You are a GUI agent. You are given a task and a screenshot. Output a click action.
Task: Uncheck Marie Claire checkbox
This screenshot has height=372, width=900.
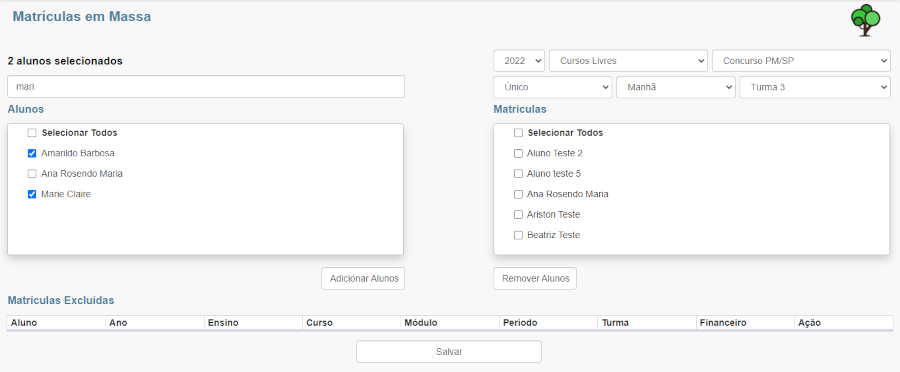pyautogui.click(x=32, y=194)
